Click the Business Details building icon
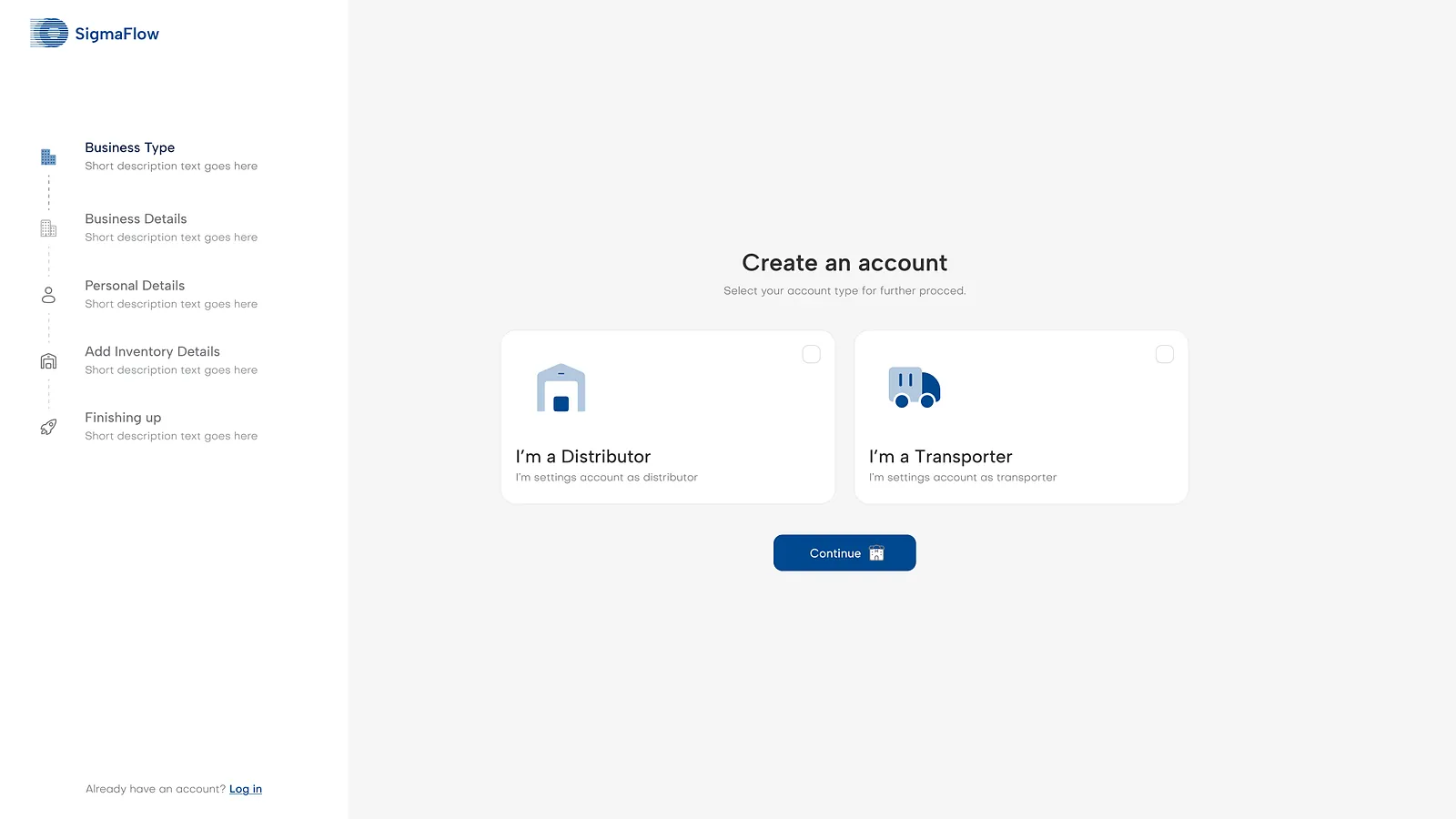 49,228
